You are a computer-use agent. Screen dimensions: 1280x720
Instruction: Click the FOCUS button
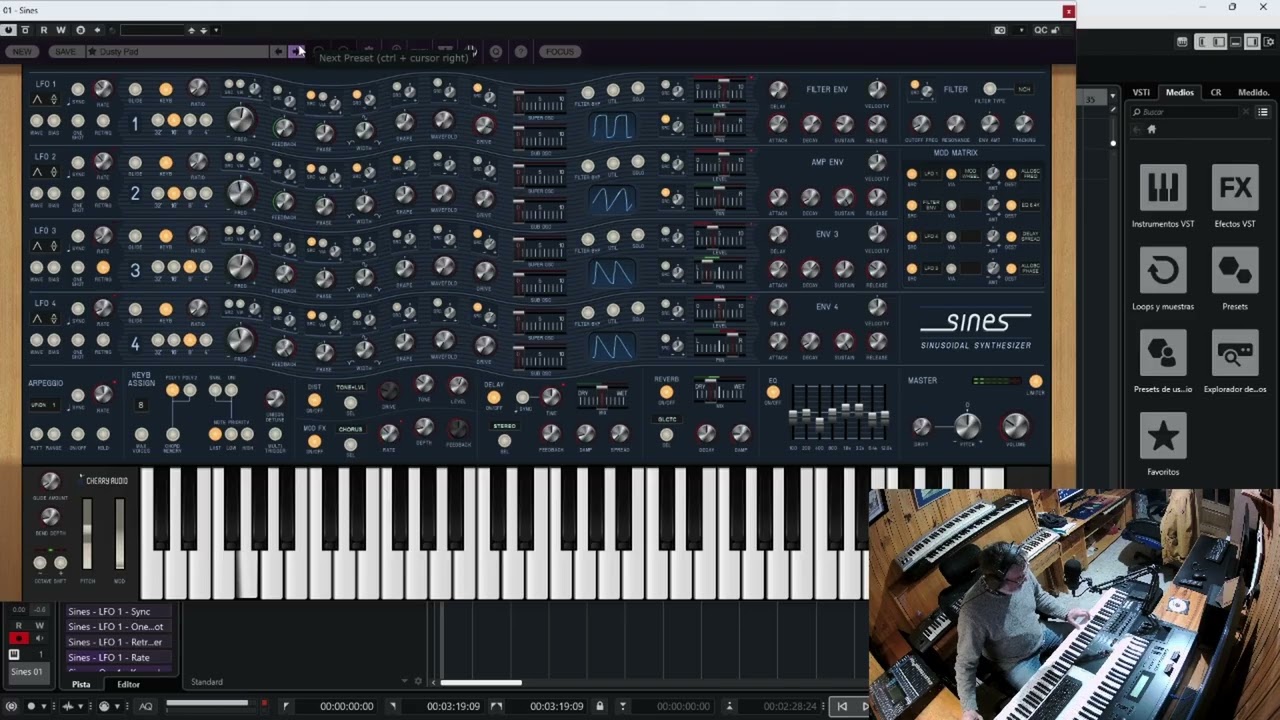(x=559, y=51)
